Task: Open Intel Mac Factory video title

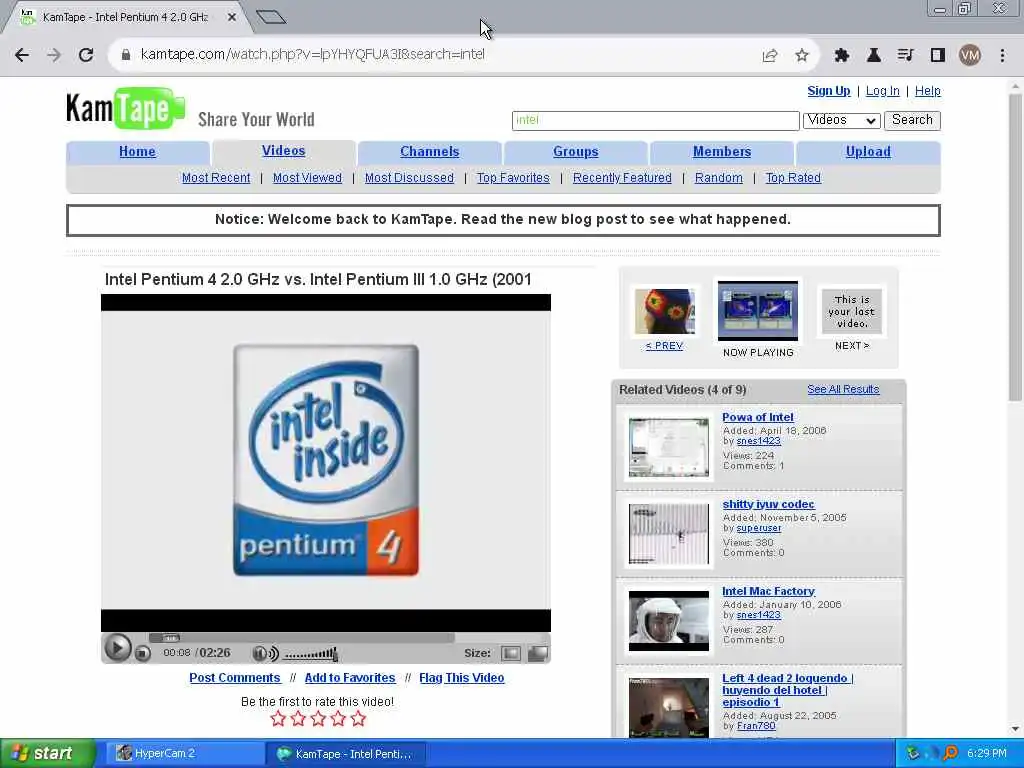Action: point(768,591)
